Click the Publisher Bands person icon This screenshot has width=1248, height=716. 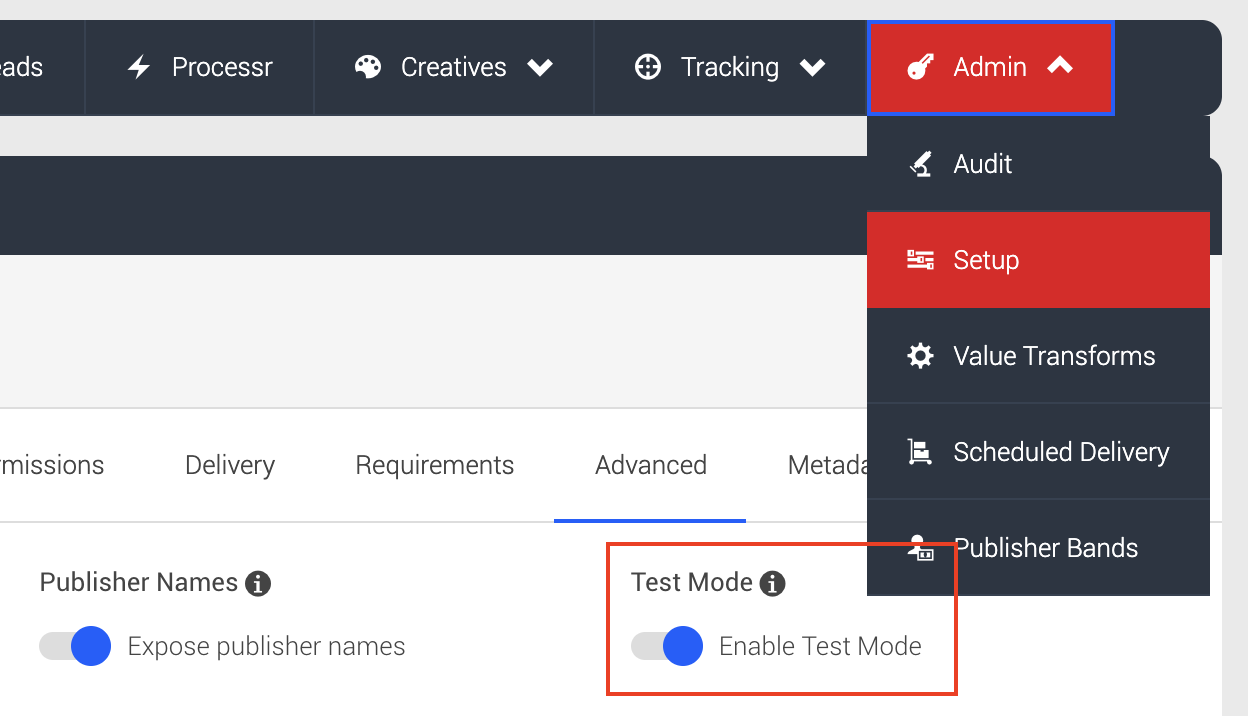tap(920, 548)
